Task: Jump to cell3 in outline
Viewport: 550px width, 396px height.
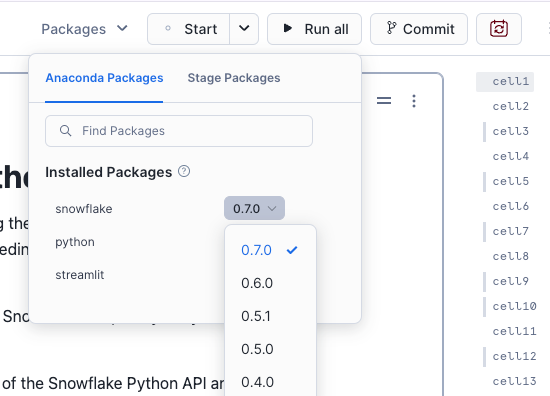Action: tap(510, 131)
